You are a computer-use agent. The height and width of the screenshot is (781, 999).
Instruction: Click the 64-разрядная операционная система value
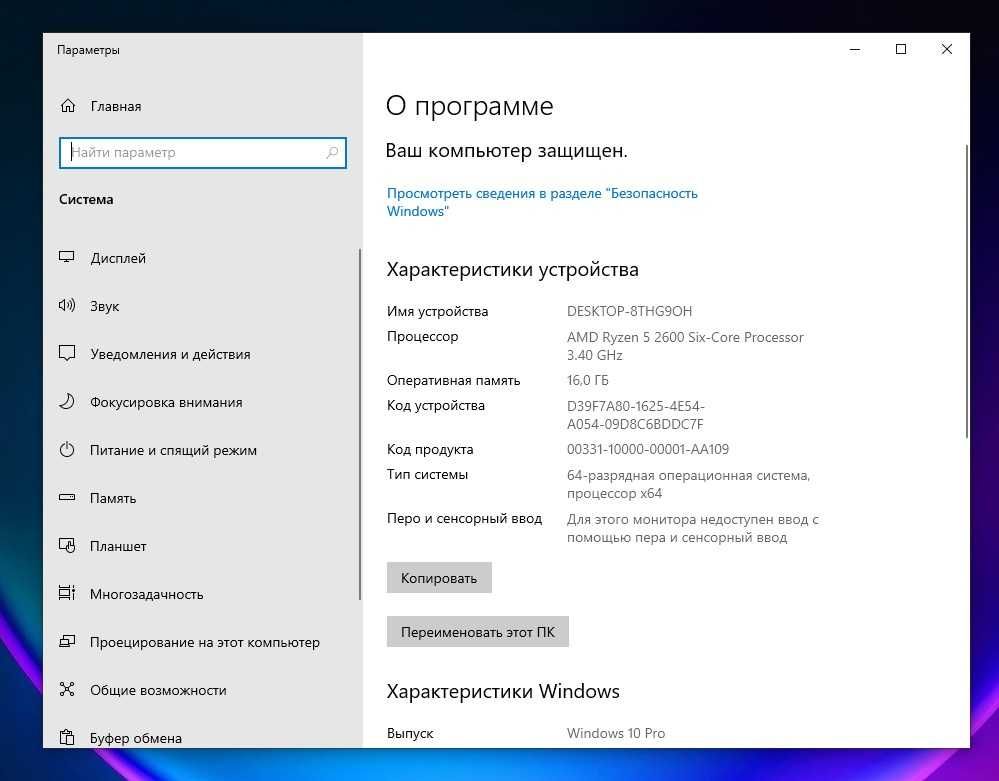pos(689,484)
